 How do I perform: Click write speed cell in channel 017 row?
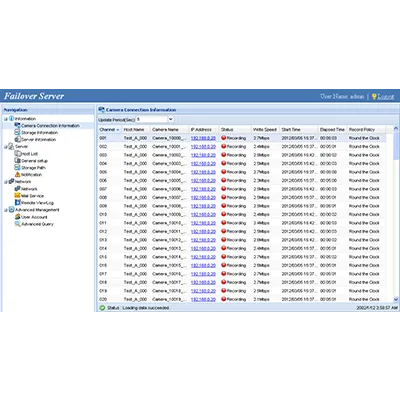261,274
